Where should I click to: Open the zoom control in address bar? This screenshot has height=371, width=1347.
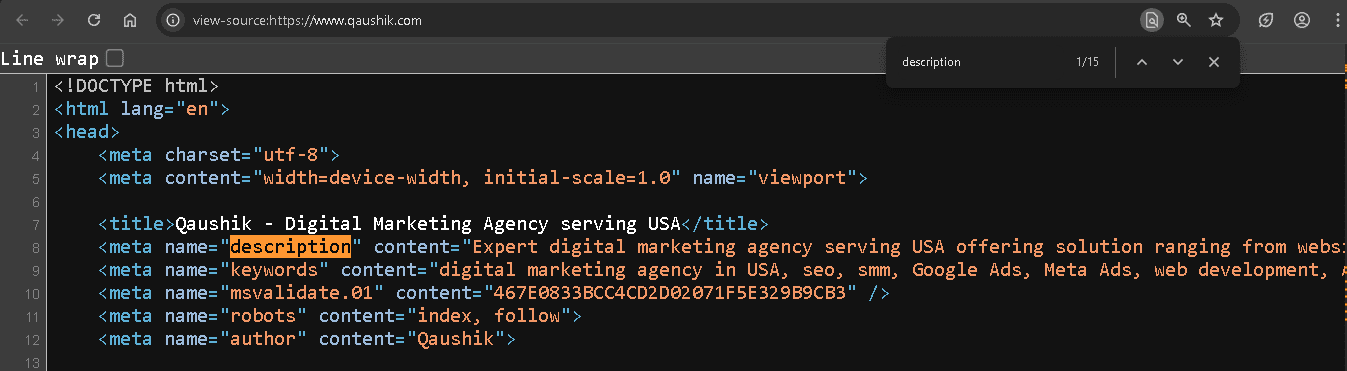tap(1184, 20)
